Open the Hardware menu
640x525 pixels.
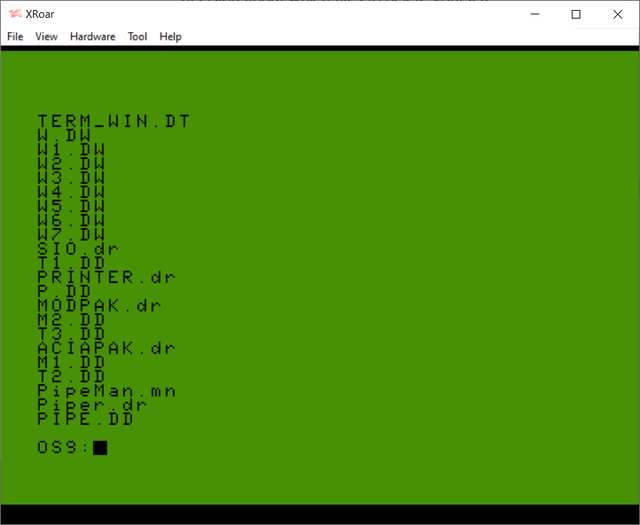coord(93,37)
